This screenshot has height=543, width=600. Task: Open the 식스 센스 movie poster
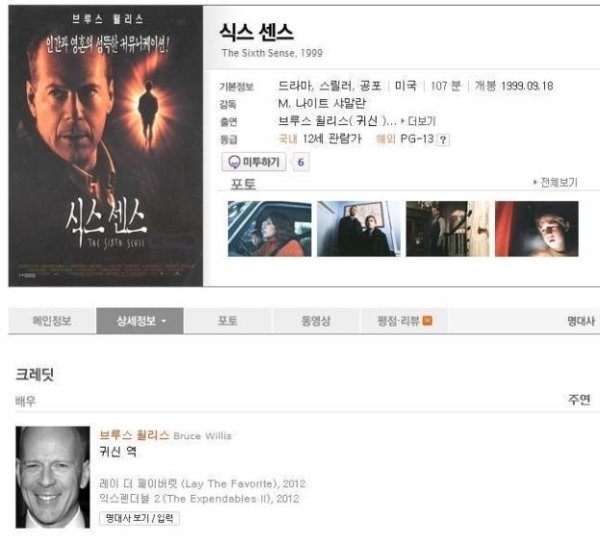(x=106, y=146)
